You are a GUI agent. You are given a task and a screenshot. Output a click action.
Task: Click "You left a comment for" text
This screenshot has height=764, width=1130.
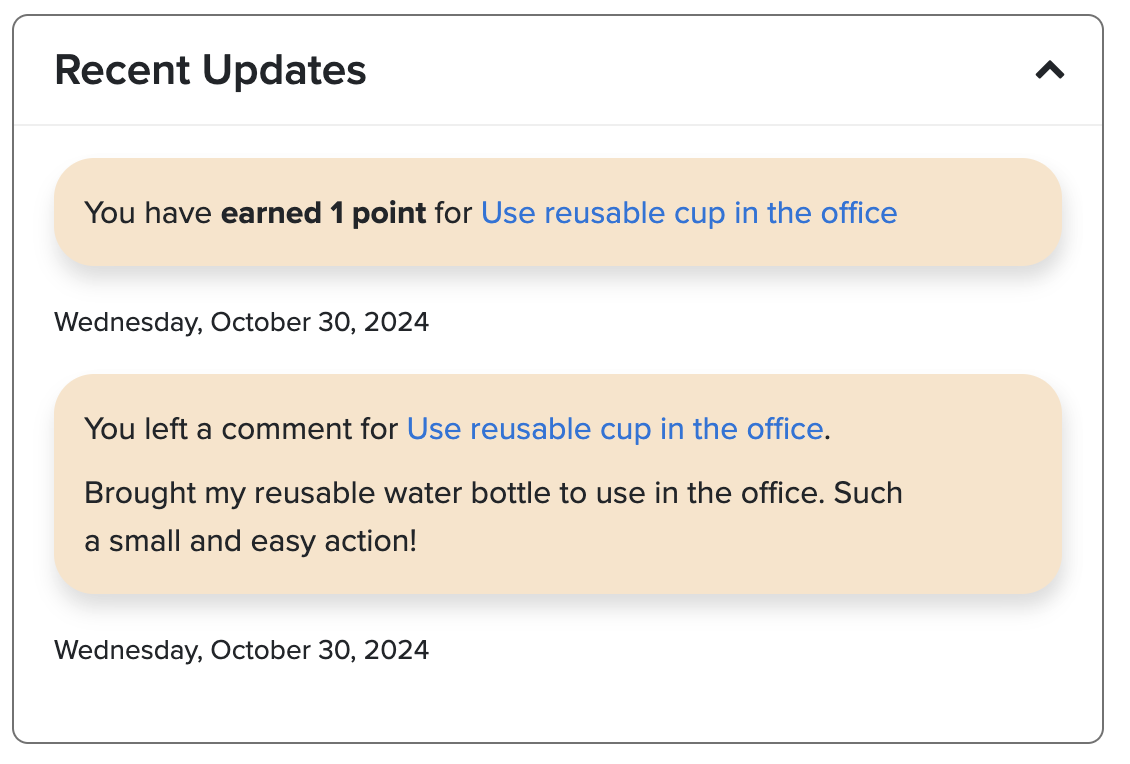tap(241, 429)
